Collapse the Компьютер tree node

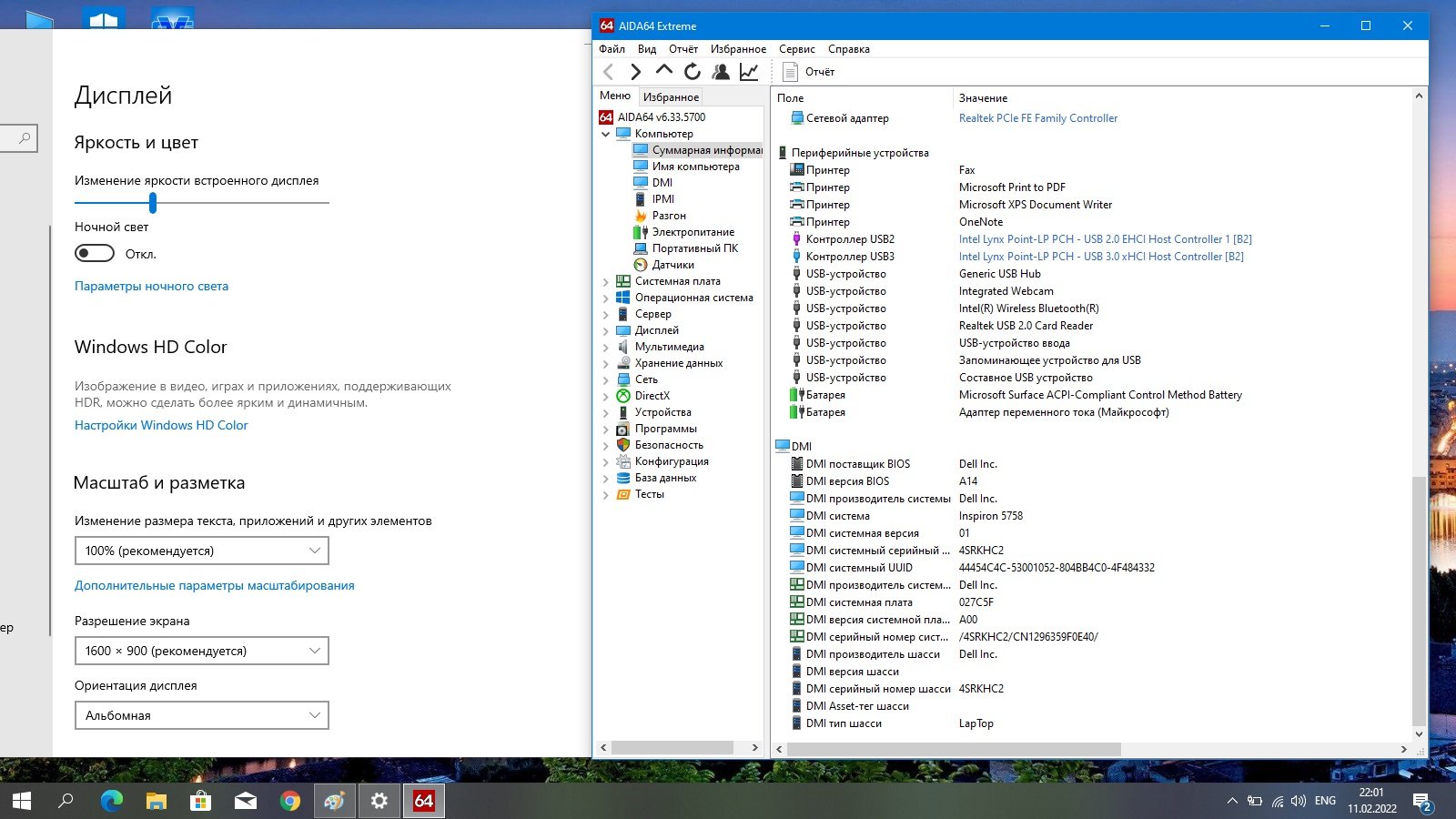[606, 134]
